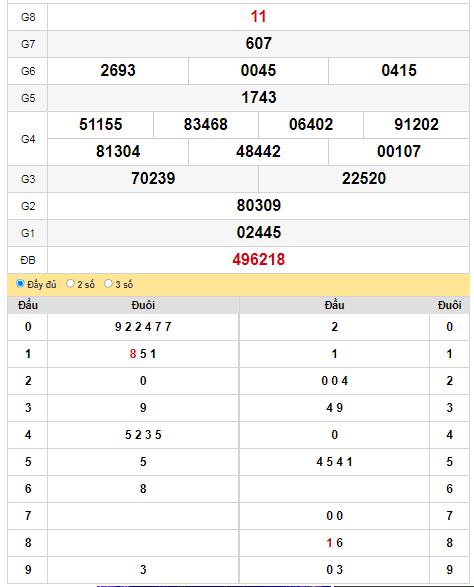This screenshot has width=474, height=587.
Task: Click G3 number 22520
Action: point(364,179)
